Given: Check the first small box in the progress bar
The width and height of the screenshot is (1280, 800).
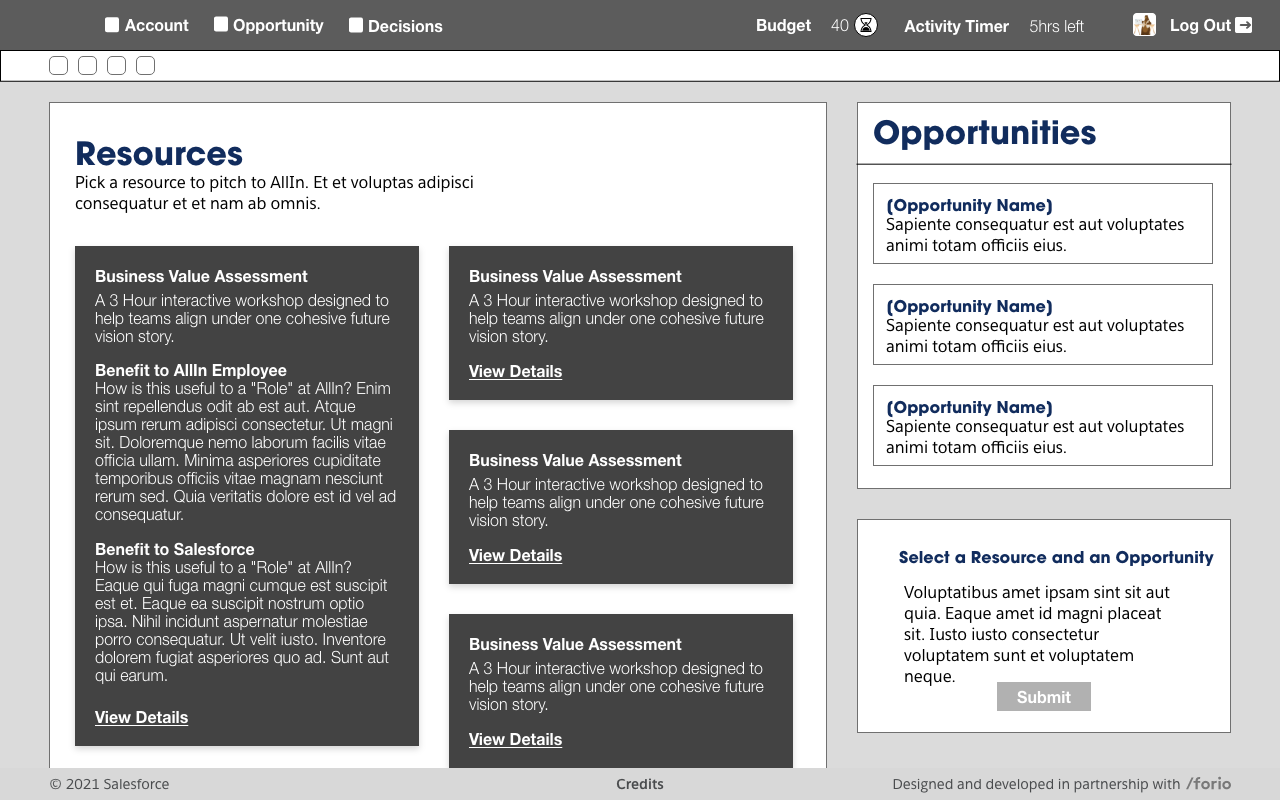Looking at the screenshot, I should click(x=59, y=66).
